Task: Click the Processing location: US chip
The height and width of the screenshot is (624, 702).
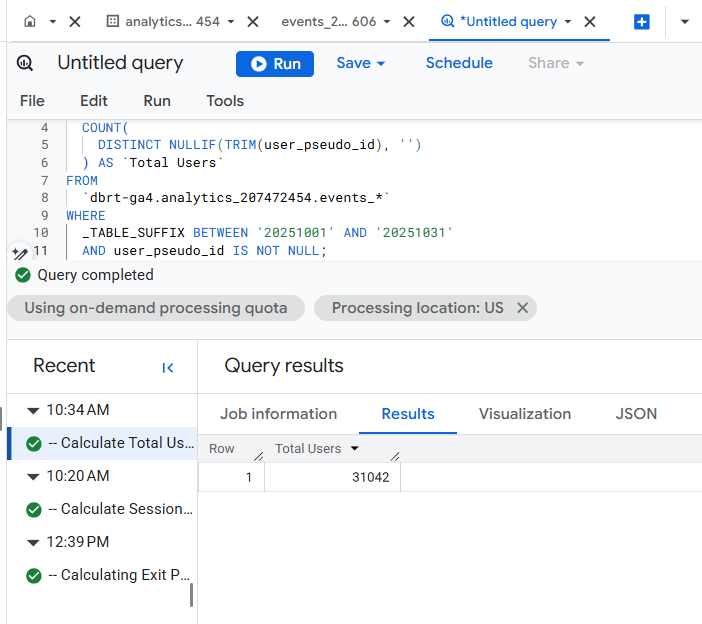Action: 425,308
